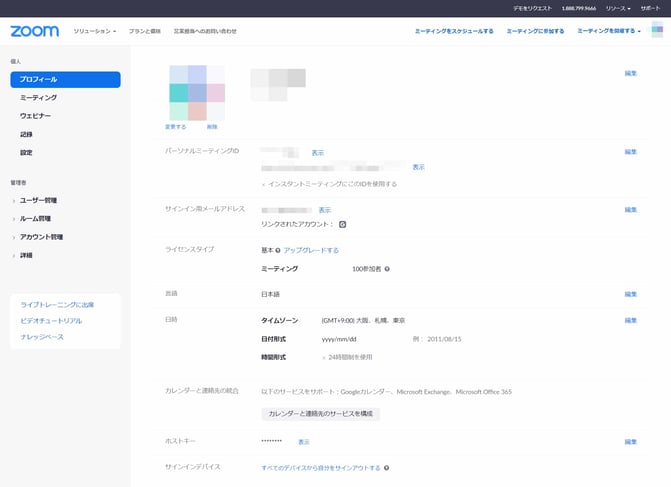Open ミーティング in the sidebar
The width and height of the screenshot is (671, 487).
(38, 98)
